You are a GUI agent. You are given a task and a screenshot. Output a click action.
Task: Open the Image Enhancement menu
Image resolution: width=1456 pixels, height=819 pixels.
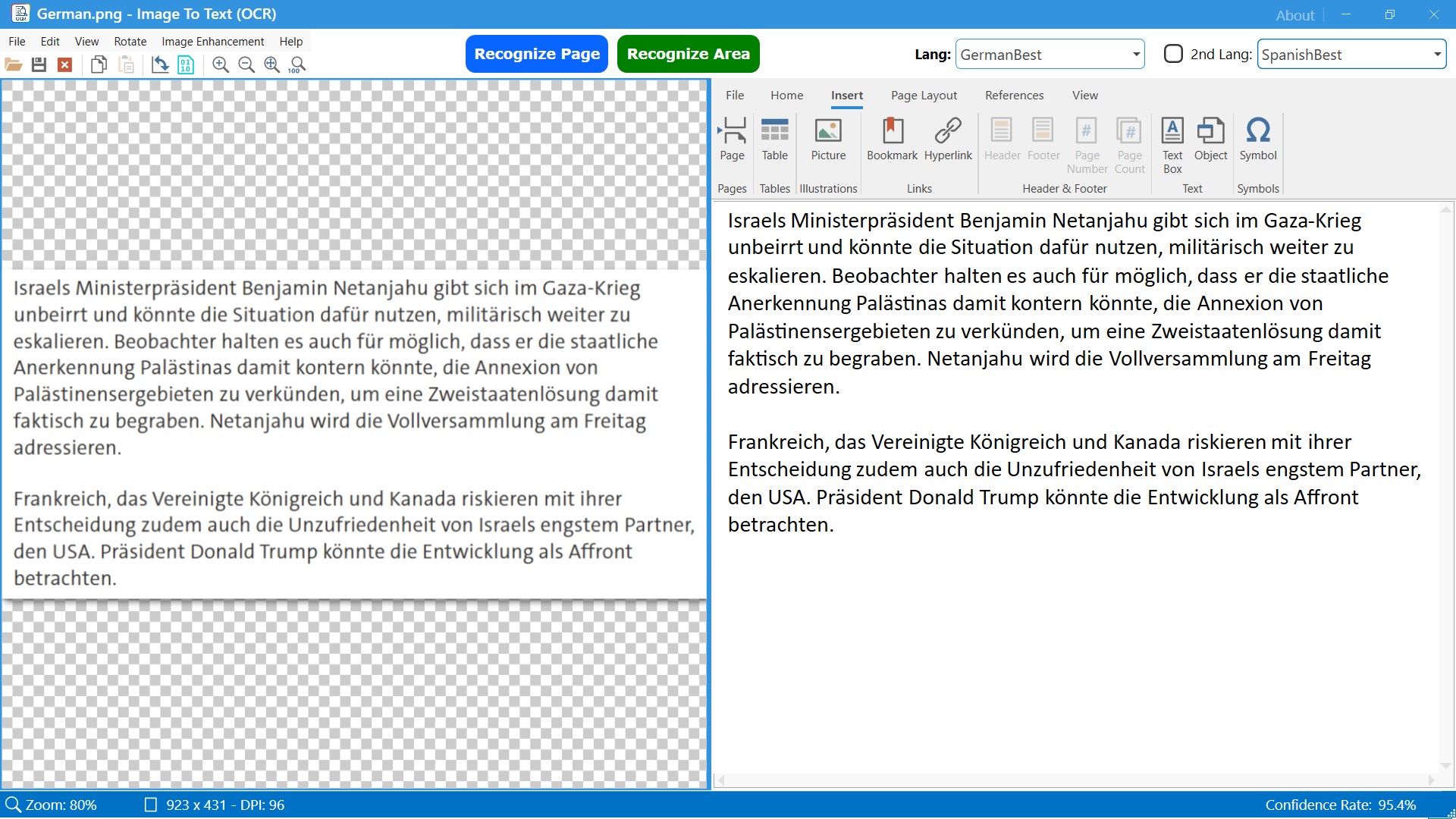click(x=212, y=42)
